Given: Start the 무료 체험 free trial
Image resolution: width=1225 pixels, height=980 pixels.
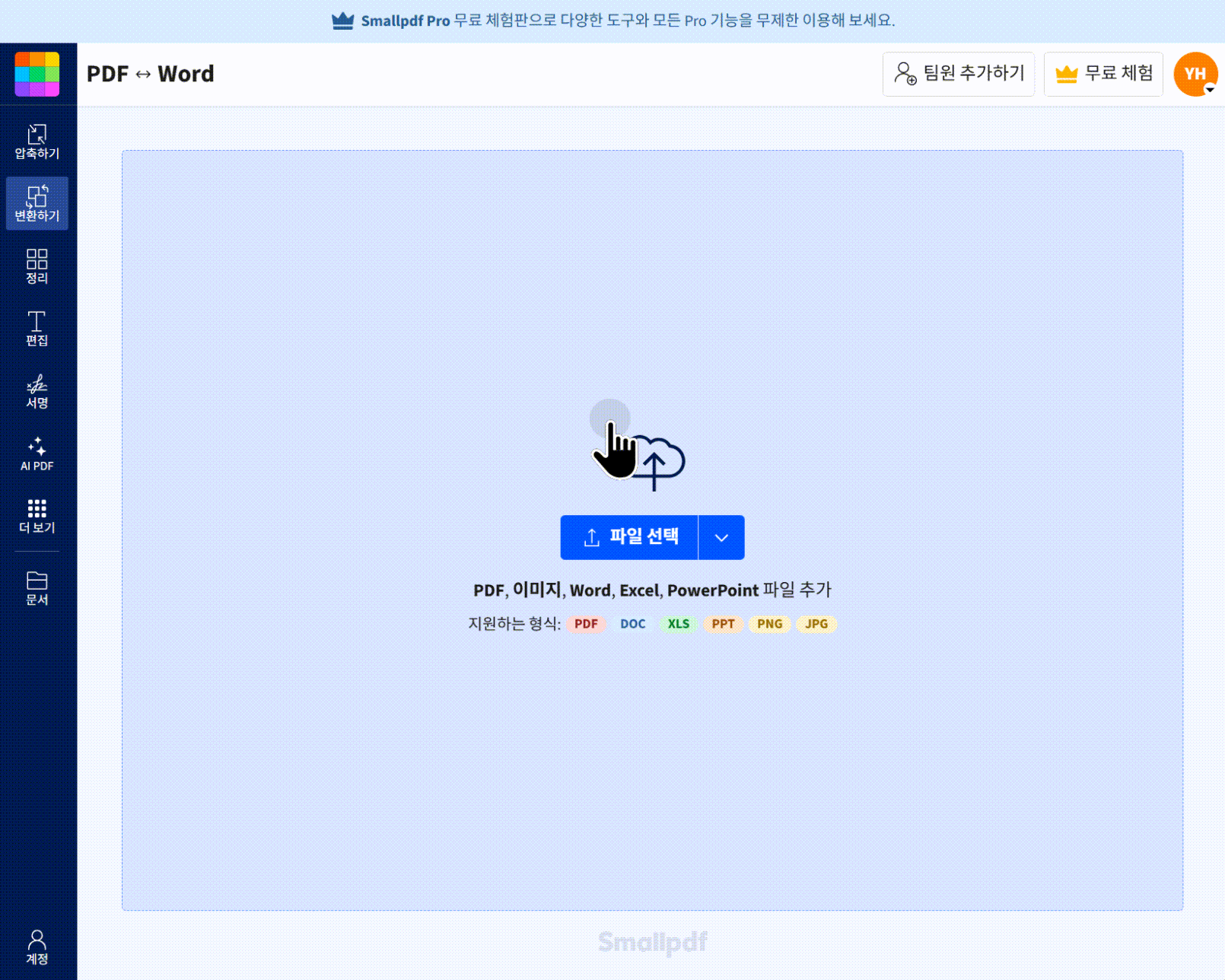Looking at the screenshot, I should coord(1103,74).
